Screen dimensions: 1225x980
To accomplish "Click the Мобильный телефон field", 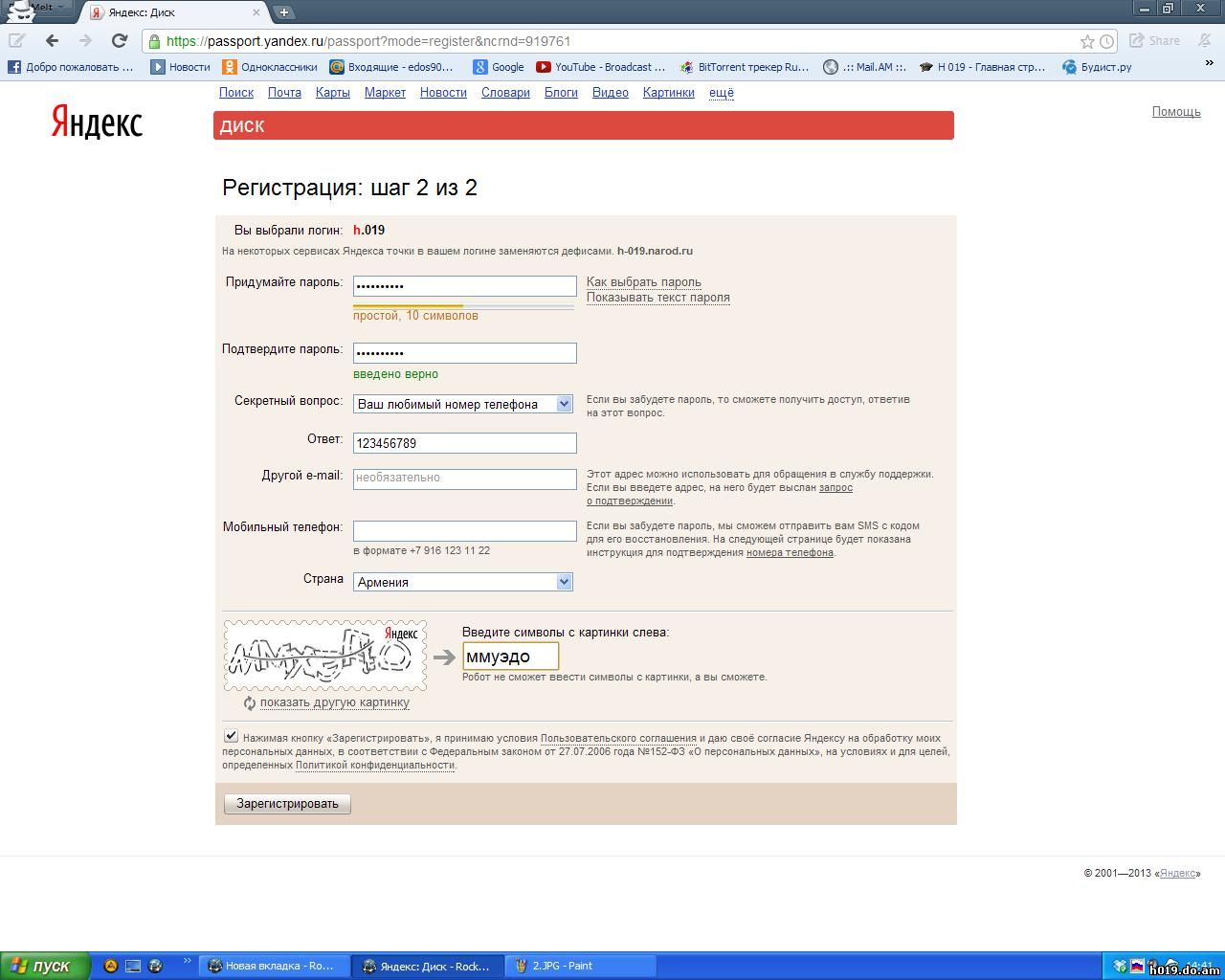I will tap(465, 531).
